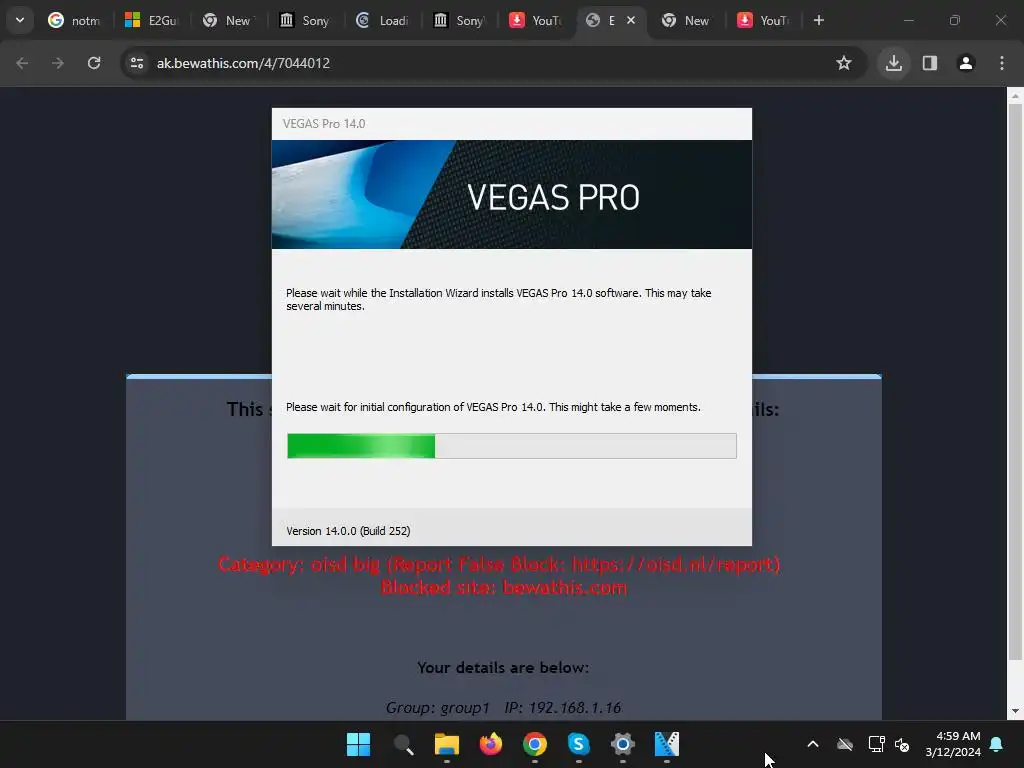This screenshot has height=768, width=1024.
Task: Reload the current page
Action: (94, 63)
